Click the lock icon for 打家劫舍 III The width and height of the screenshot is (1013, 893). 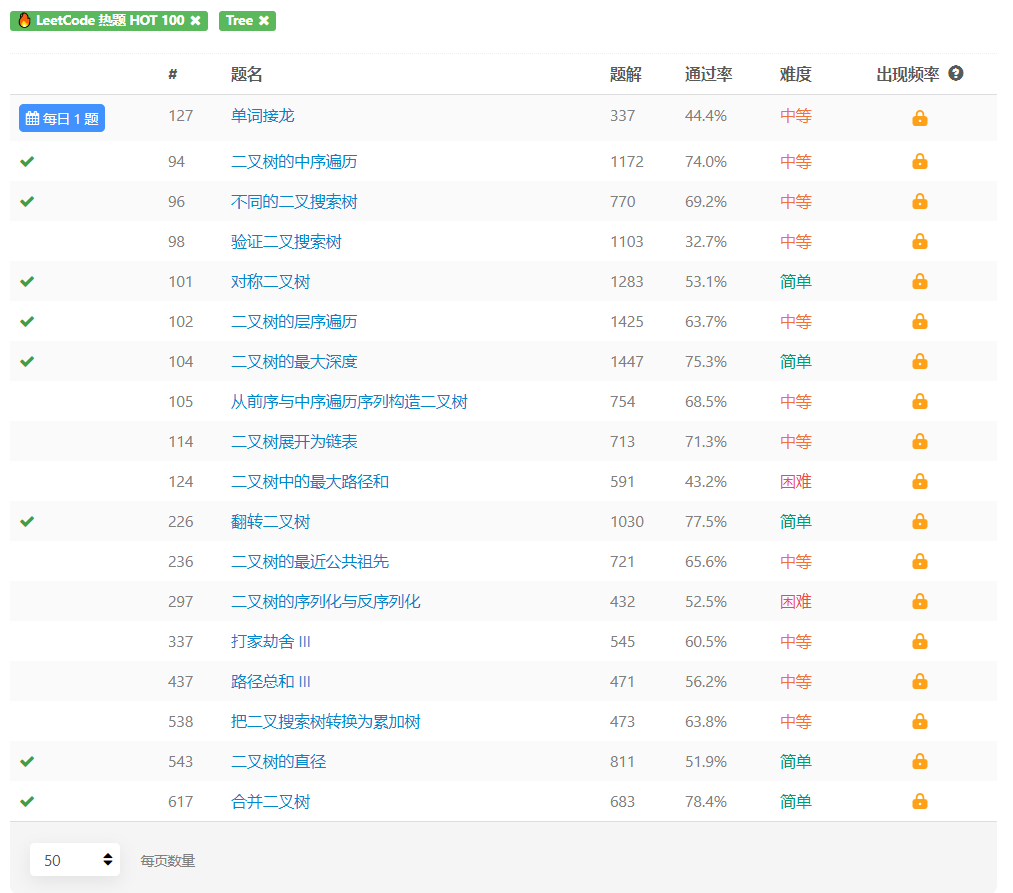click(919, 642)
